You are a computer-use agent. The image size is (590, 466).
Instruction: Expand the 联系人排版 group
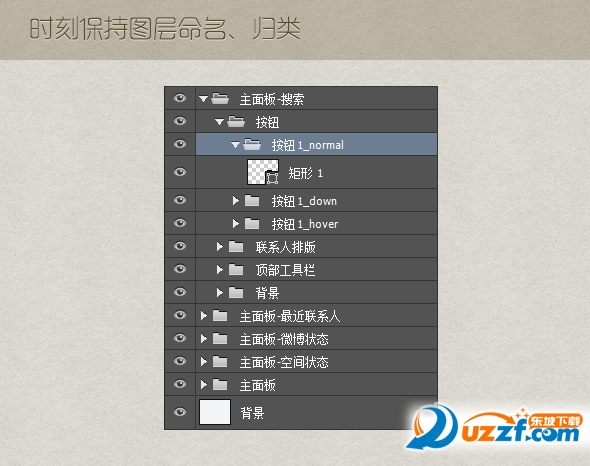pos(220,247)
